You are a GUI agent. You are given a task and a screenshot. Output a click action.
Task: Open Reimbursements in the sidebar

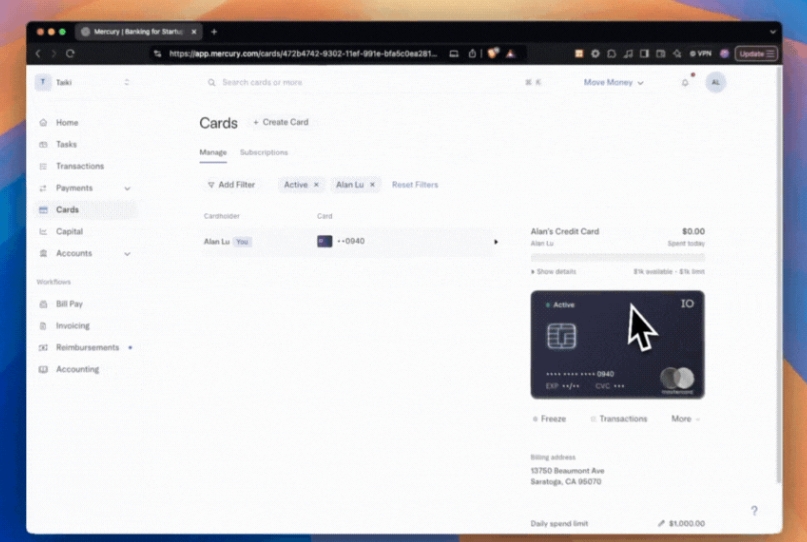[86, 348]
